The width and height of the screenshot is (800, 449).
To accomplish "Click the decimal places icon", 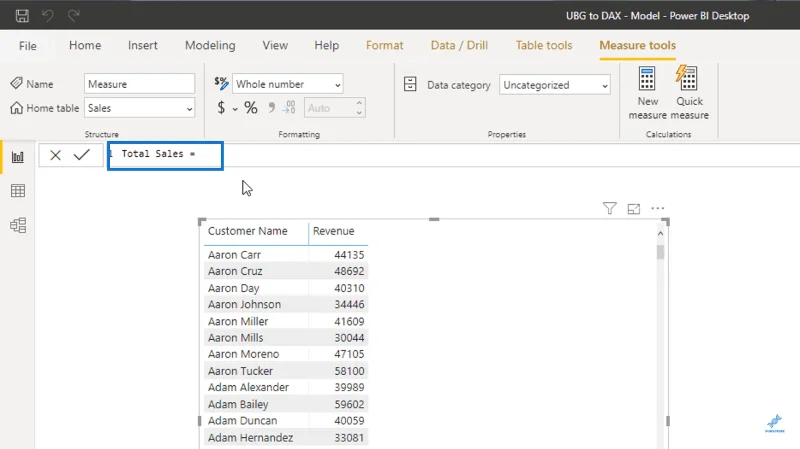I will point(289,107).
